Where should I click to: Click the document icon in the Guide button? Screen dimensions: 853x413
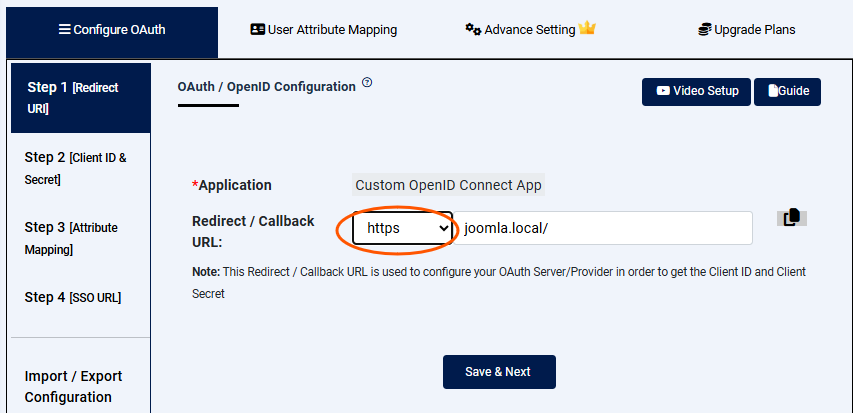tap(773, 91)
